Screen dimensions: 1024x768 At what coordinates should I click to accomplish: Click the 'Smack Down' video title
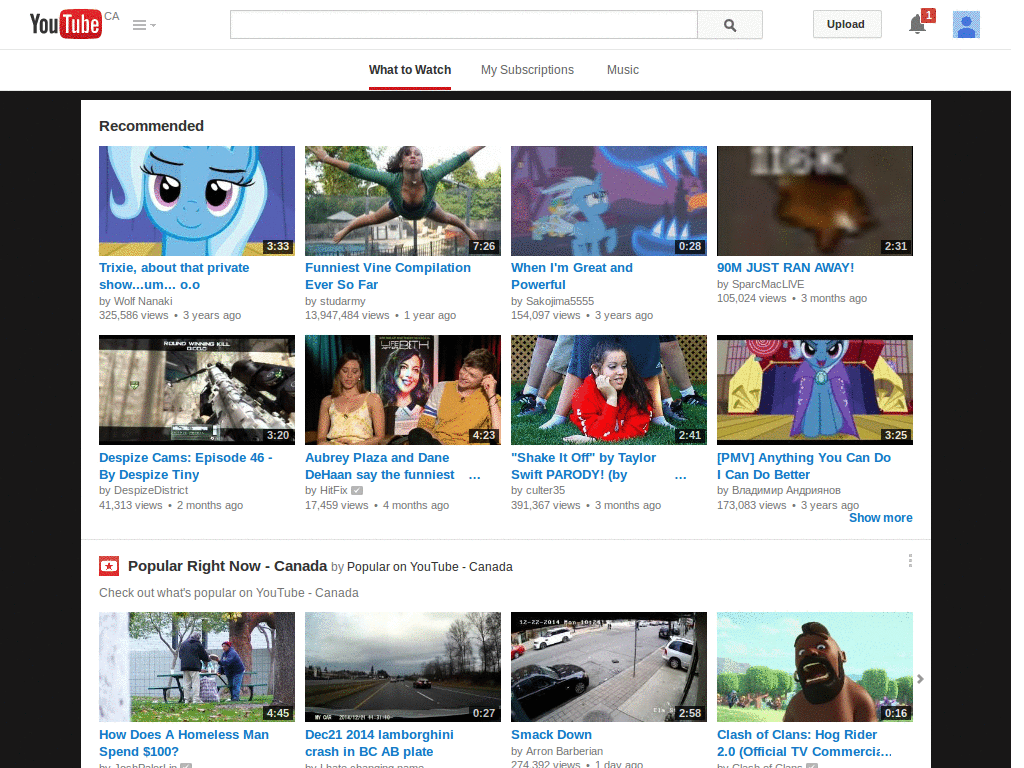pos(552,735)
